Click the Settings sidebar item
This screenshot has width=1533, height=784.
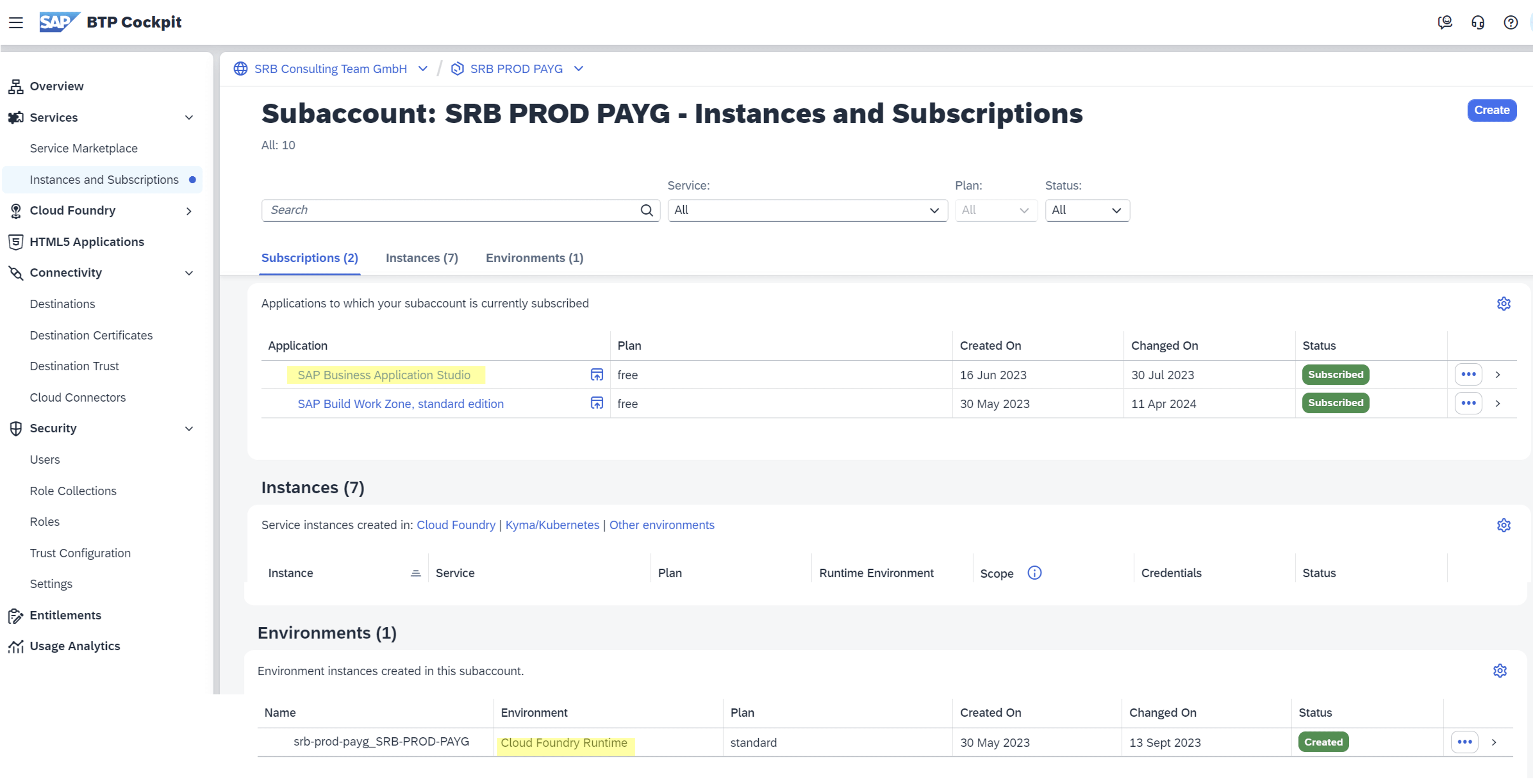51,584
